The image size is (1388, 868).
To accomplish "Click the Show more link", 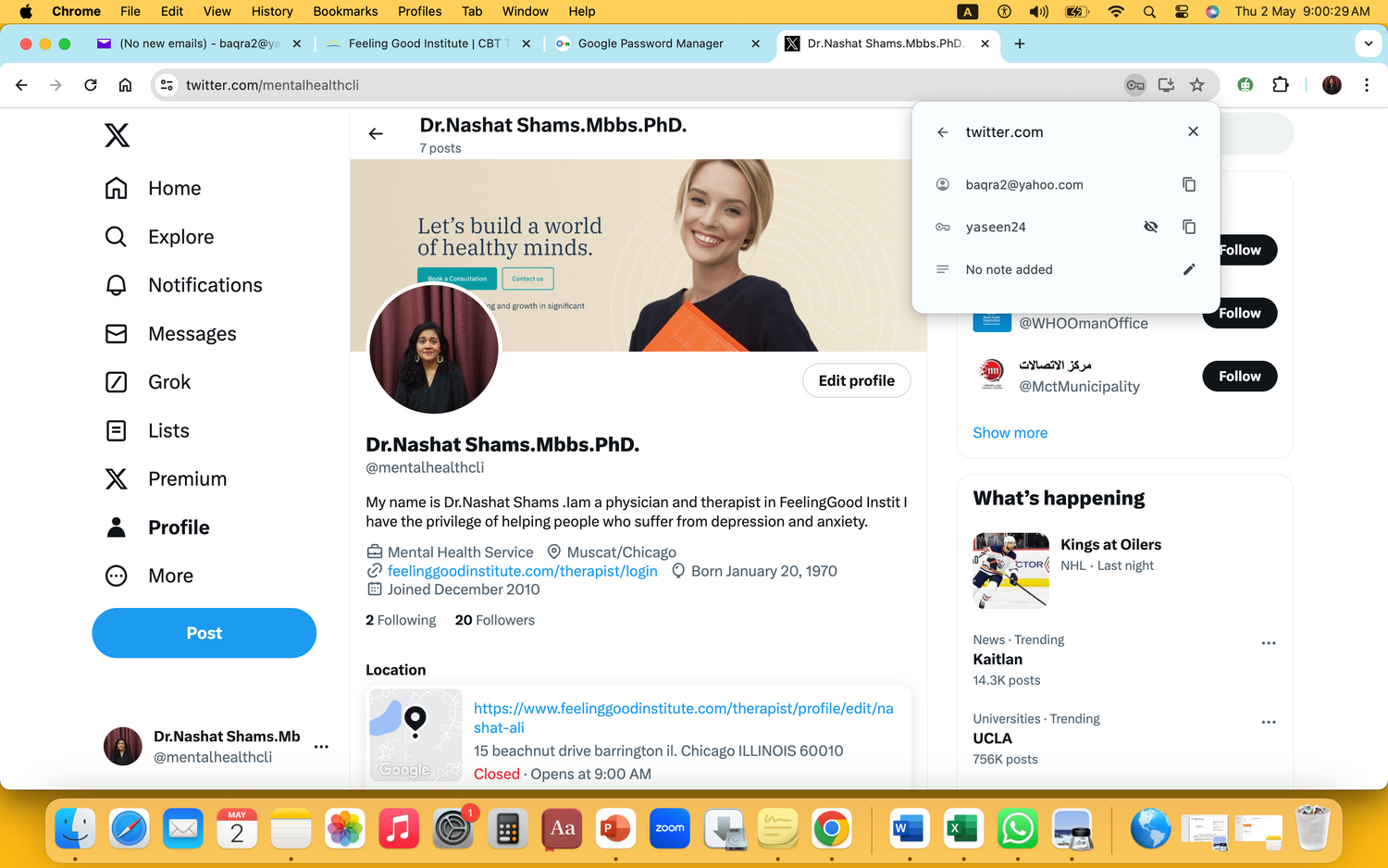I will click(1010, 433).
